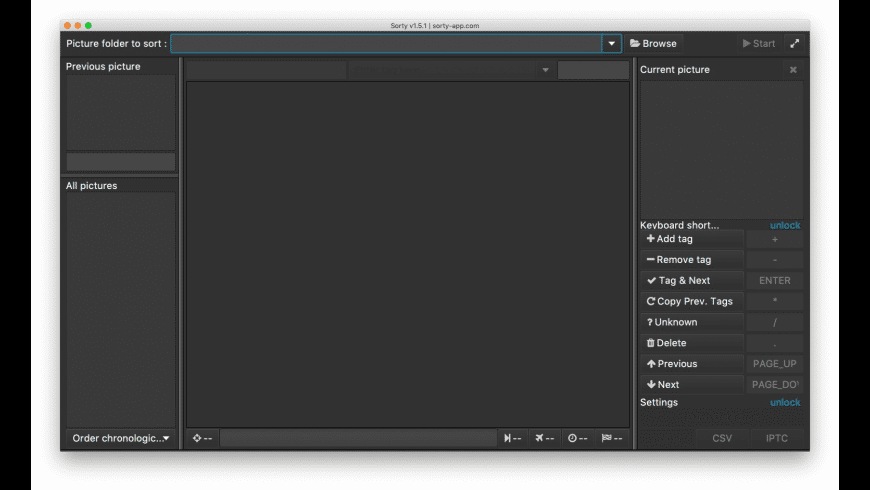Mark picture as Unknown
This screenshot has height=490, width=870.
click(x=692, y=322)
